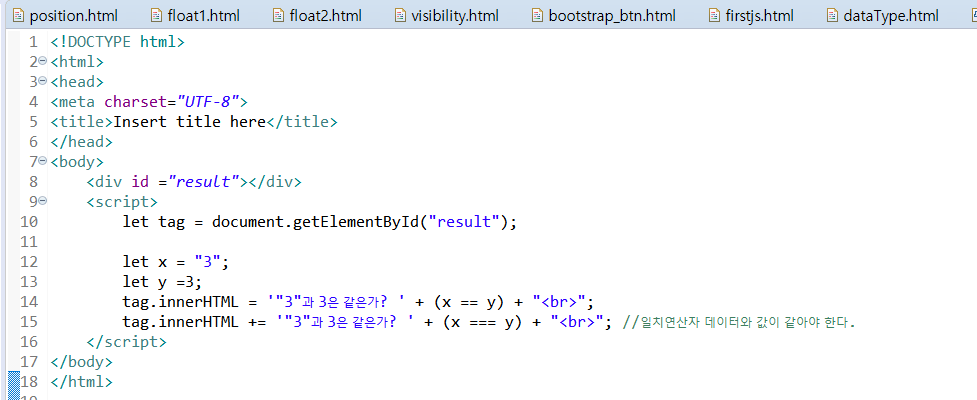This screenshot has height=400, width=977.
Task: Open the bootstrap_btn.html tab
Action: pyautogui.click(x=612, y=16)
